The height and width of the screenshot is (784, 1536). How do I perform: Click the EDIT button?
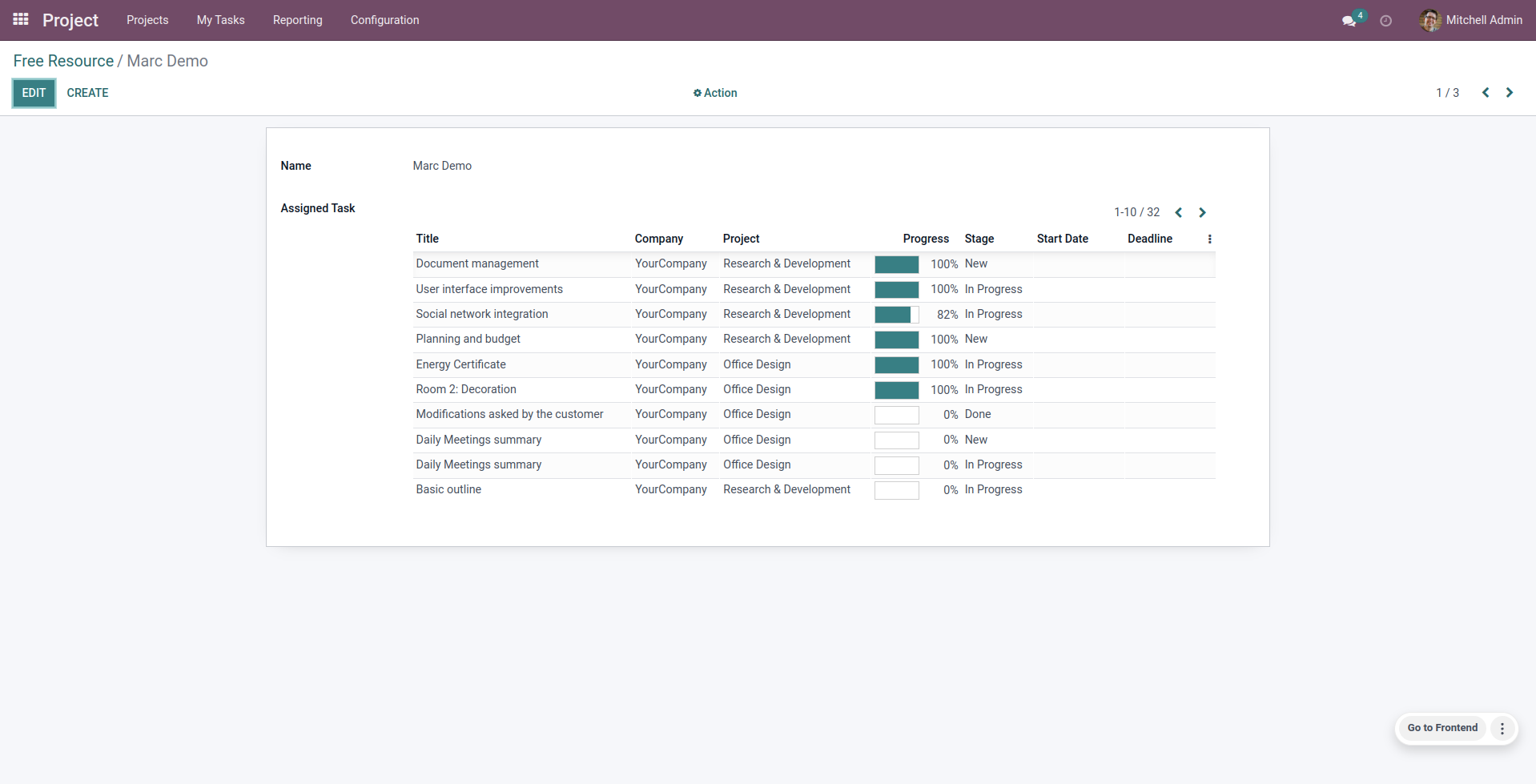34,93
